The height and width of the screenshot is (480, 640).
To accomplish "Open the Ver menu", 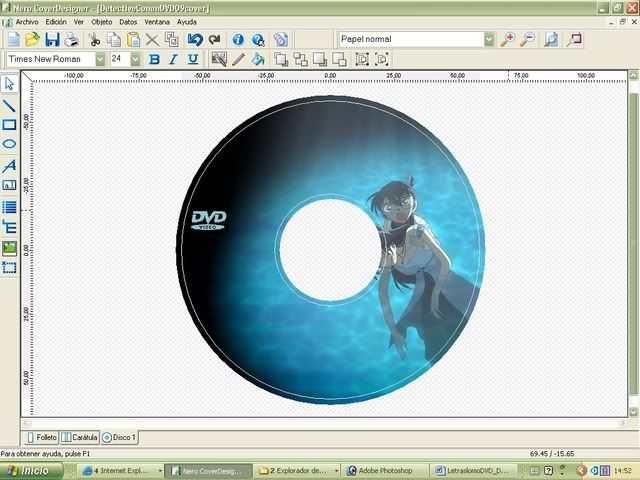I will pos(79,22).
